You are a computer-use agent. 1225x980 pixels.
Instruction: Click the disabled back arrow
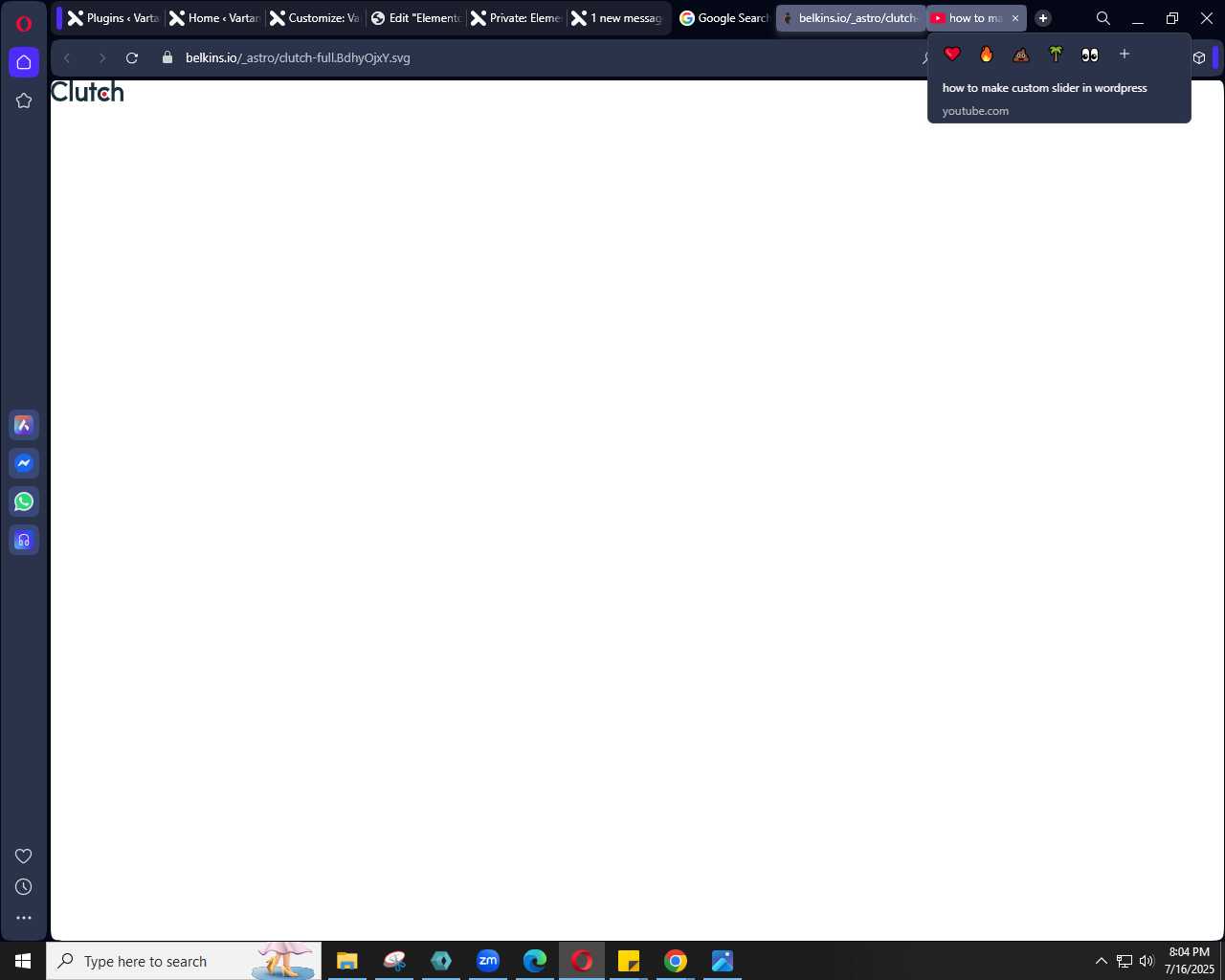(67, 58)
